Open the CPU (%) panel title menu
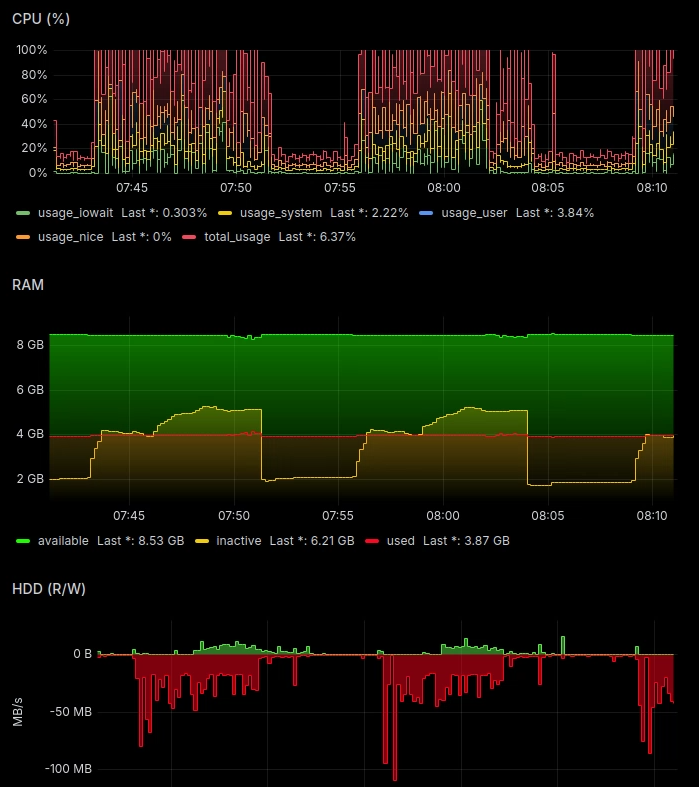 click(41, 19)
